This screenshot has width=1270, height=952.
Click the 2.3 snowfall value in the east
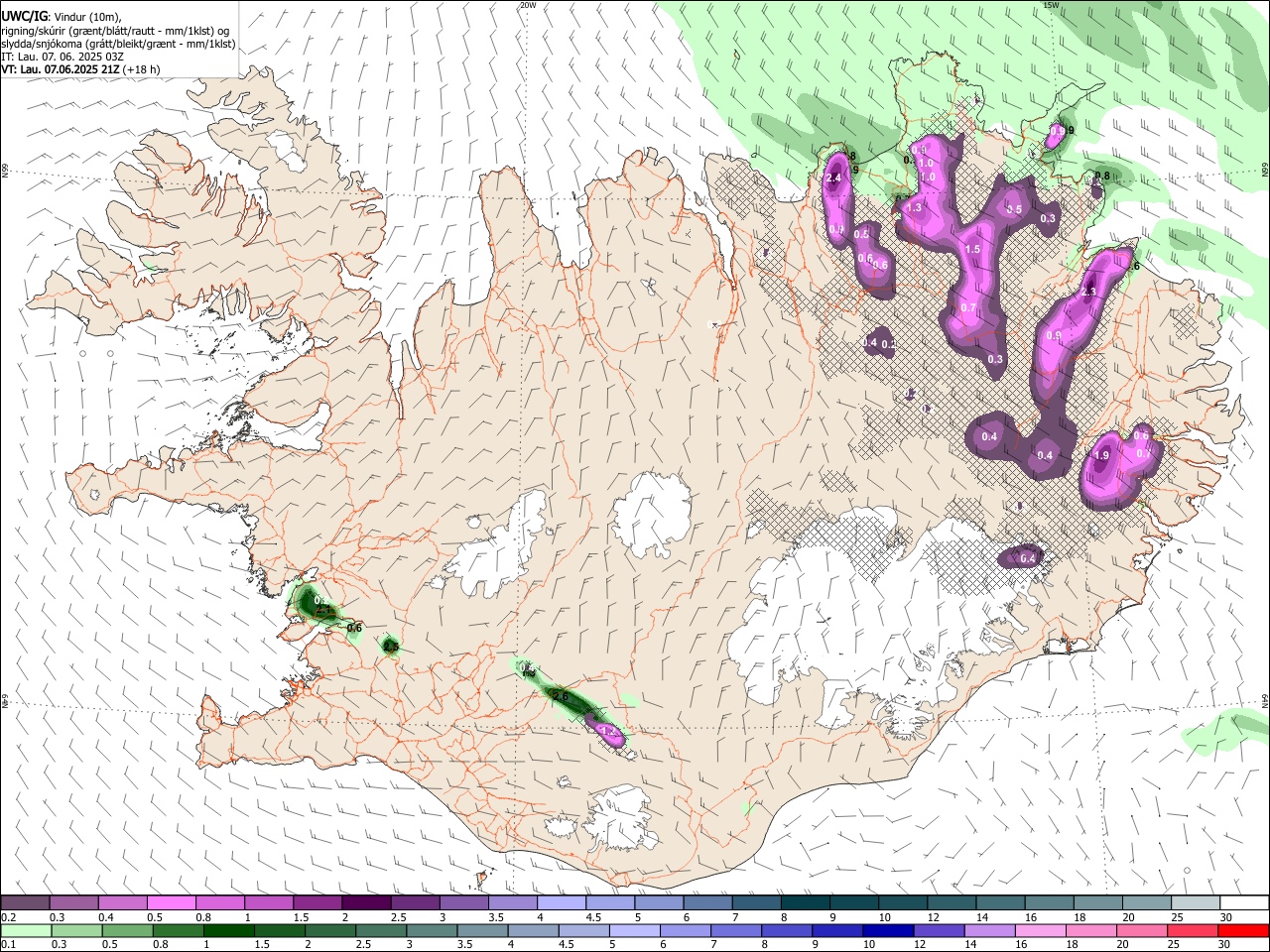(1088, 292)
